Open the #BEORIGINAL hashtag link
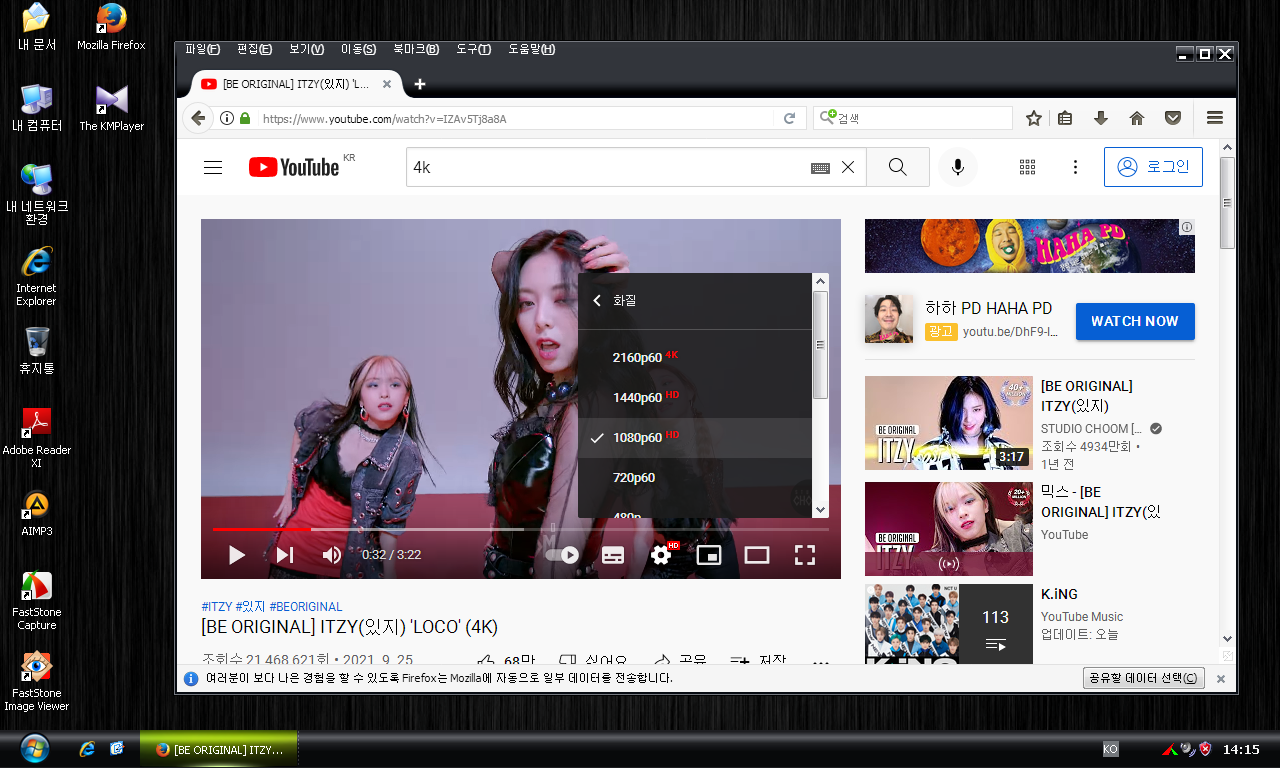Screen dimensions: 1280x768 (306, 607)
